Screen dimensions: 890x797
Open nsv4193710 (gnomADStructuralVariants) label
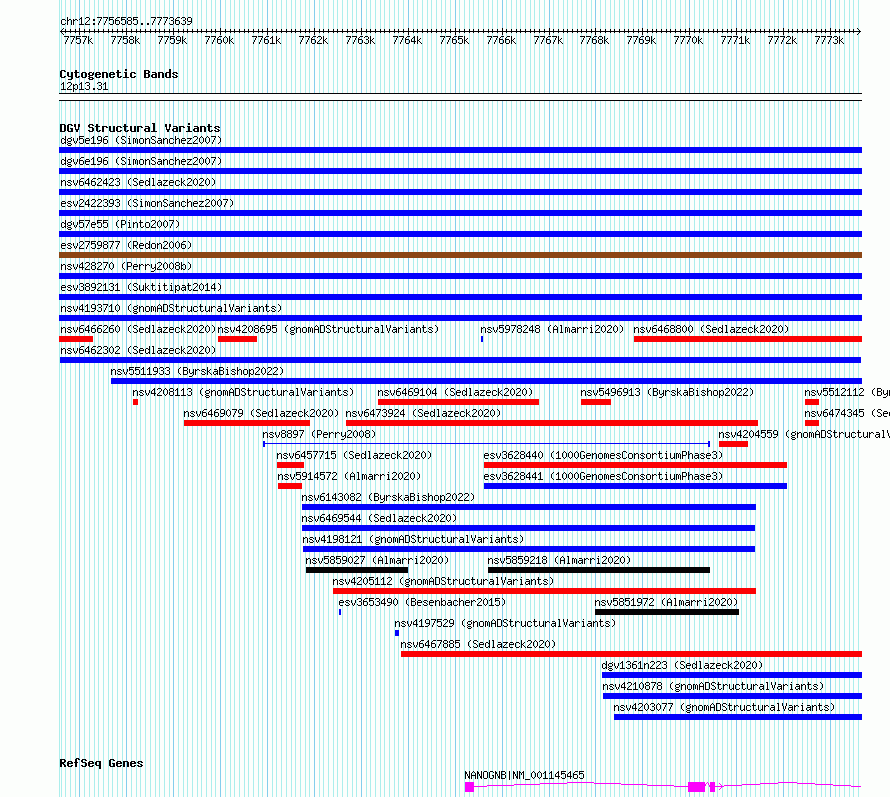point(171,308)
